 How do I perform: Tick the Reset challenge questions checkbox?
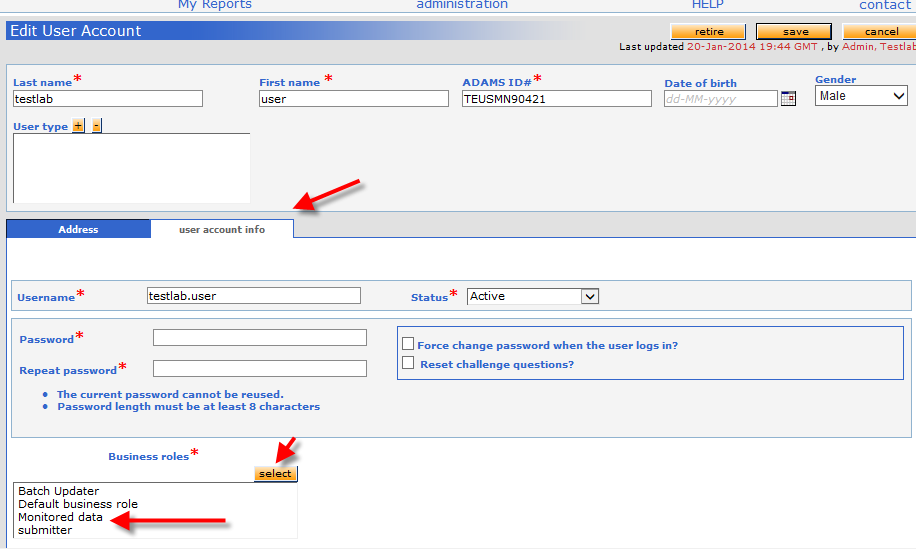[x=408, y=363]
